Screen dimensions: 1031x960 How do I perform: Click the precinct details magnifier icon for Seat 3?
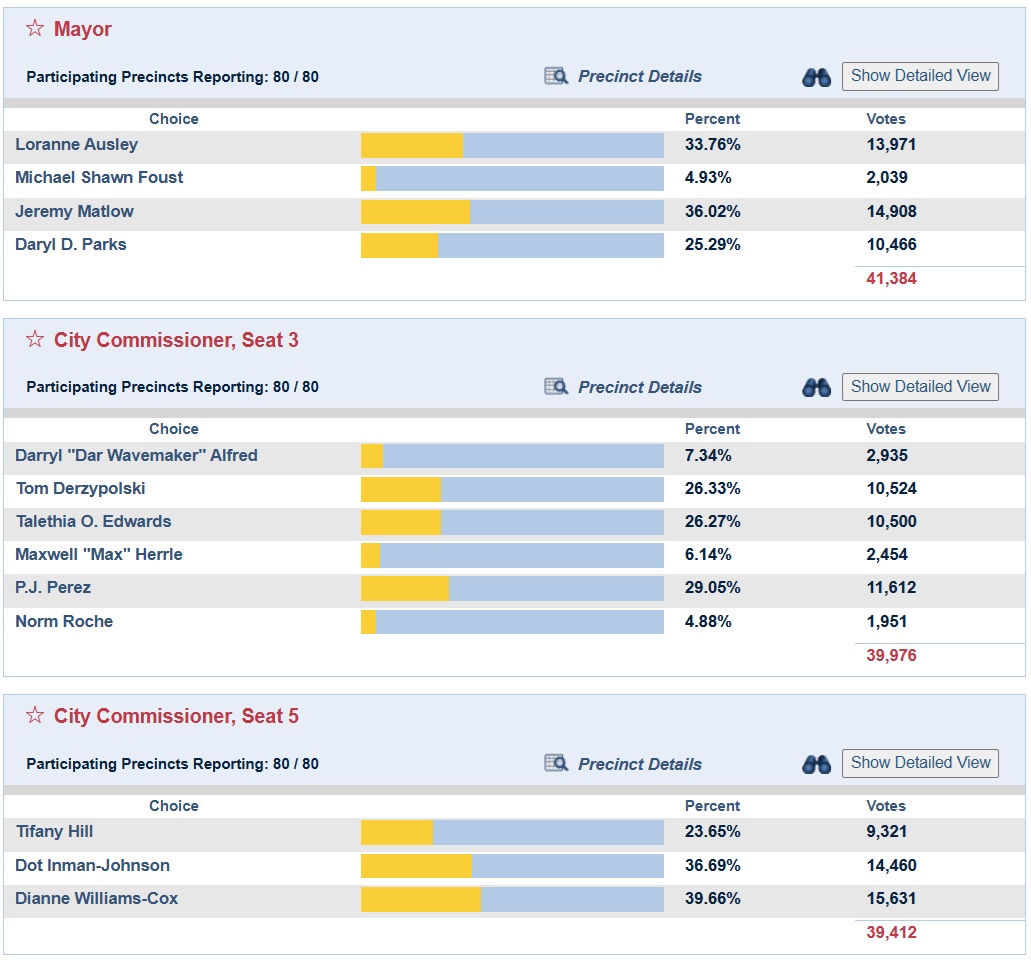tap(556, 387)
